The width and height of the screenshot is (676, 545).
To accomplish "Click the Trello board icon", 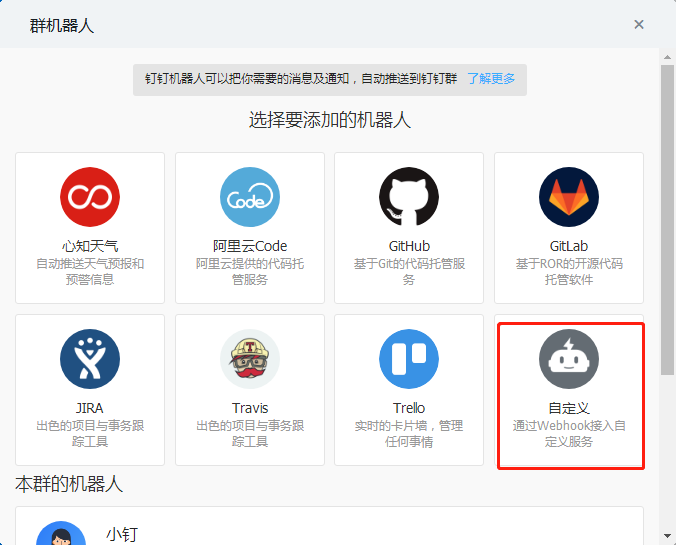I will coord(409,359).
